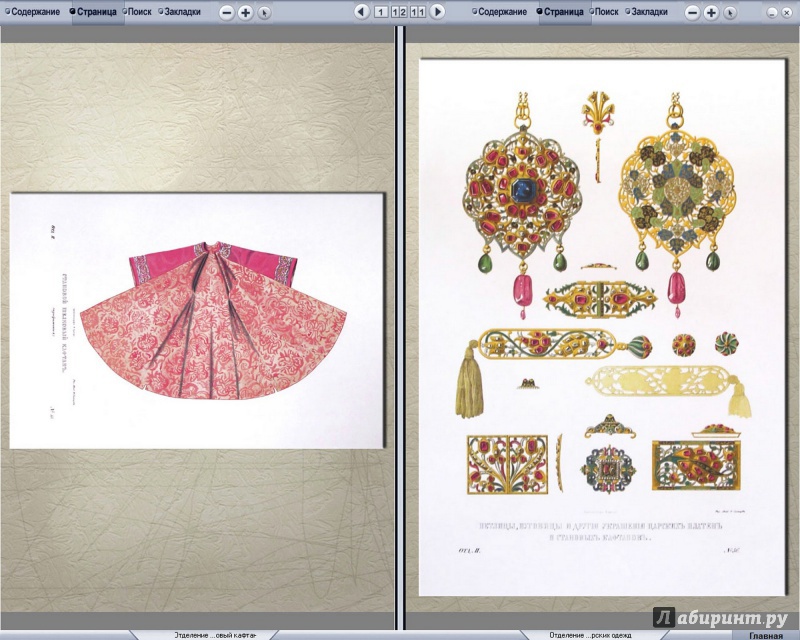Minimize the viewer window

coord(772,14)
